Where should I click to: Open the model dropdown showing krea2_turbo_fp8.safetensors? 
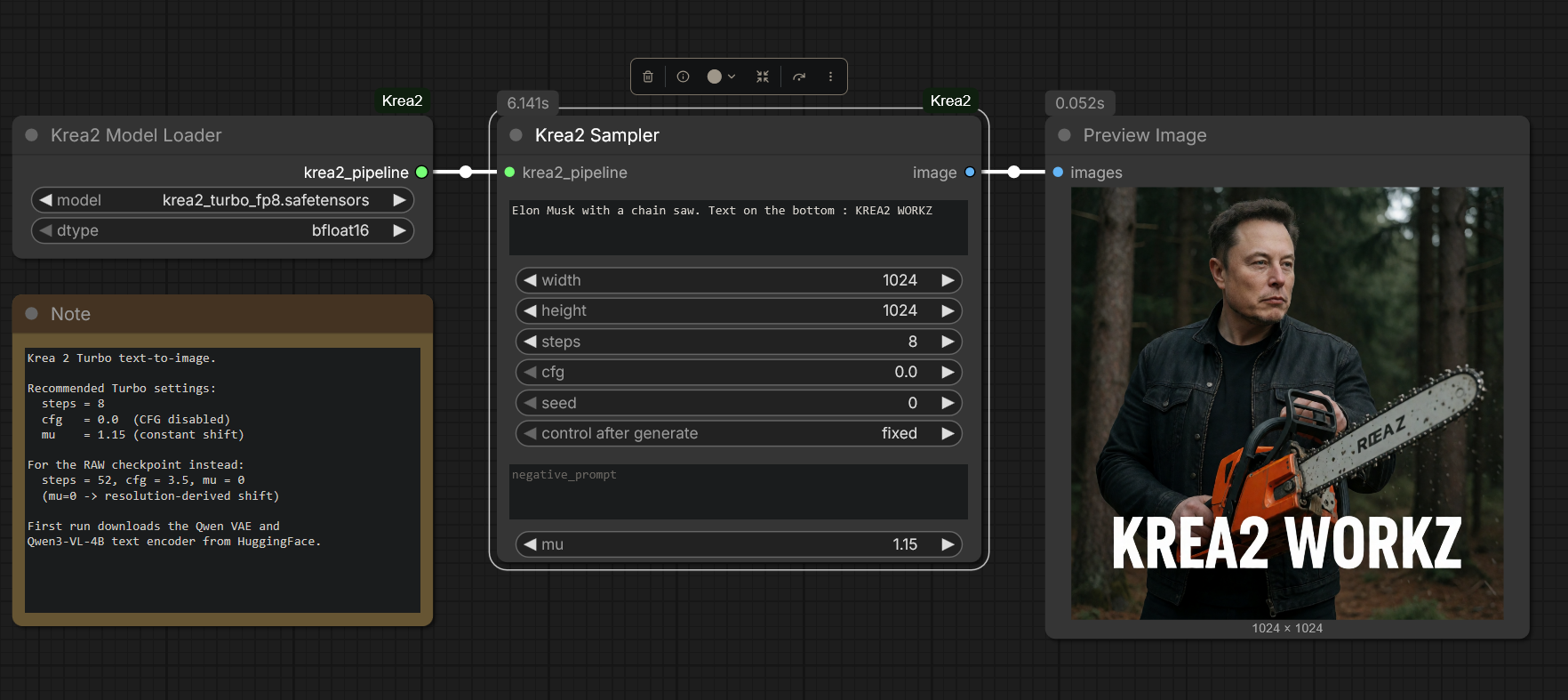point(223,200)
